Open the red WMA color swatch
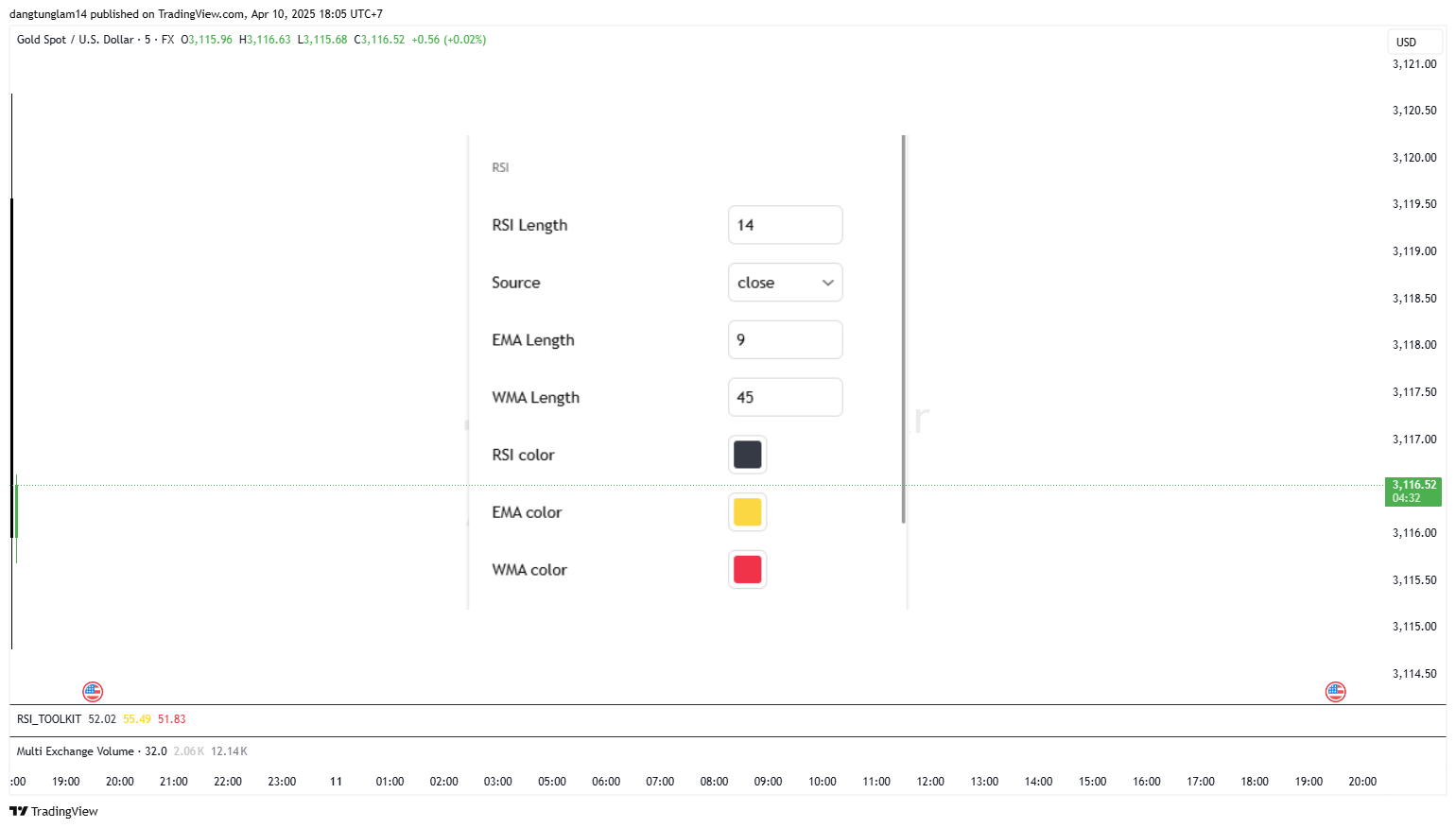Viewport: 1456px width, 828px height. (747, 570)
